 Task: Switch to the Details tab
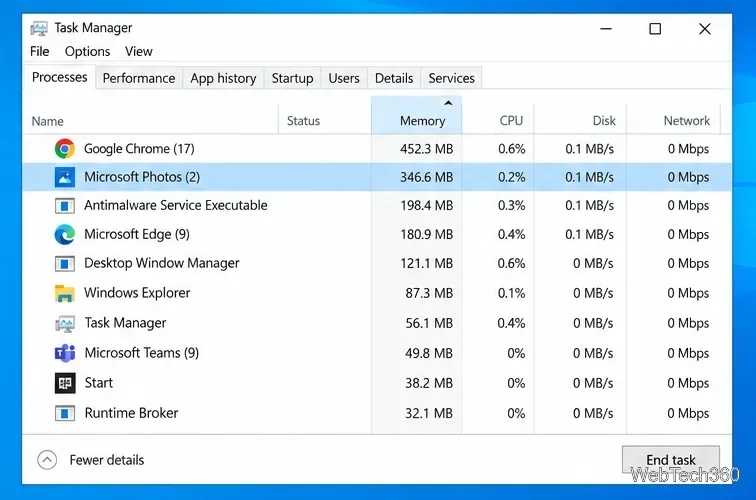click(x=394, y=78)
